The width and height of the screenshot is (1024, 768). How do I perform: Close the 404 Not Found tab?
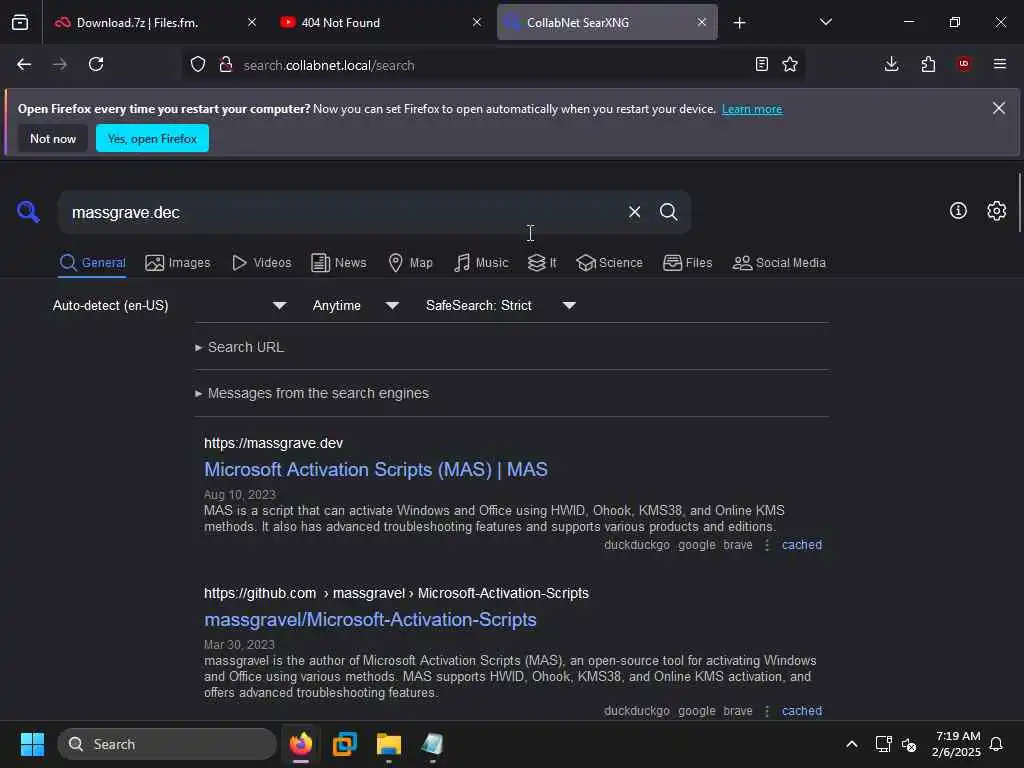[477, 22]
